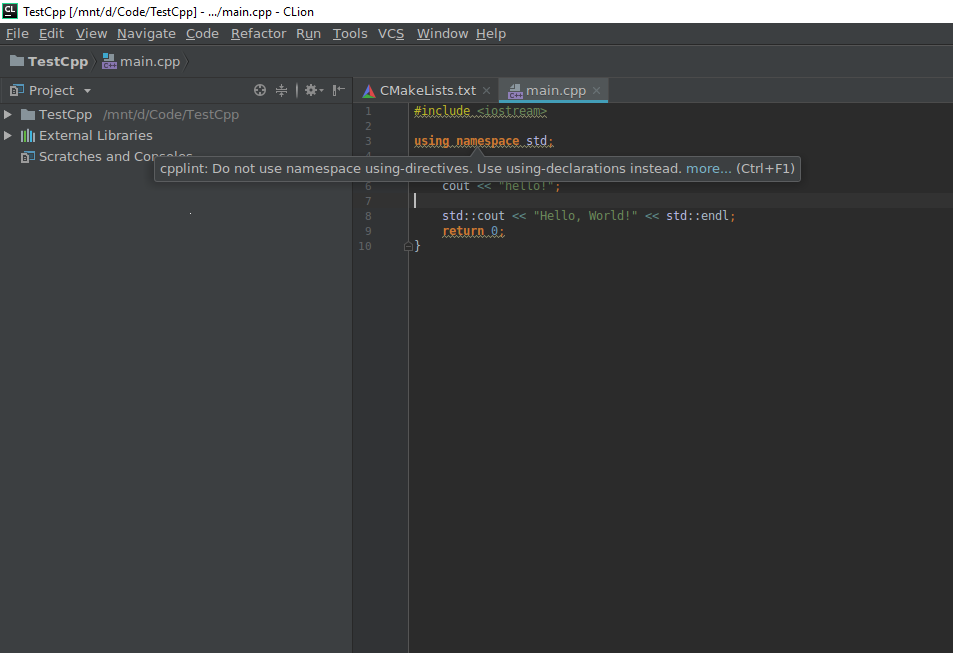
Task: Open the Project panel gear settings
Action: point(314,90)
